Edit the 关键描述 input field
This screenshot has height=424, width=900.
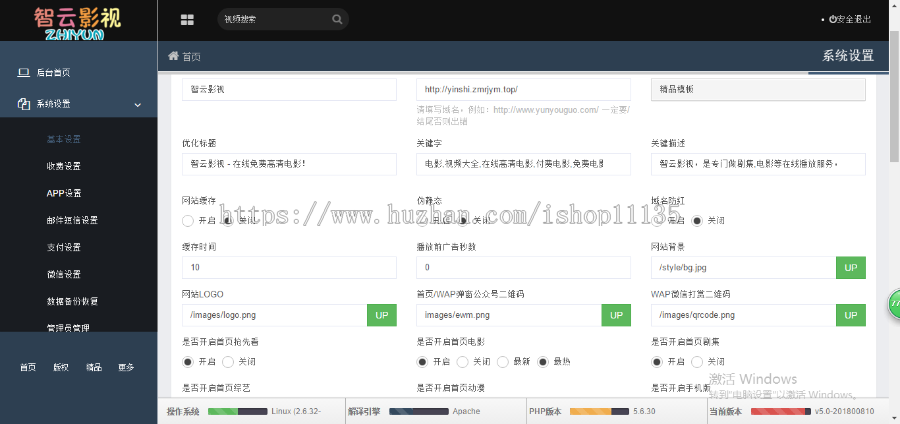coord(758,164)
